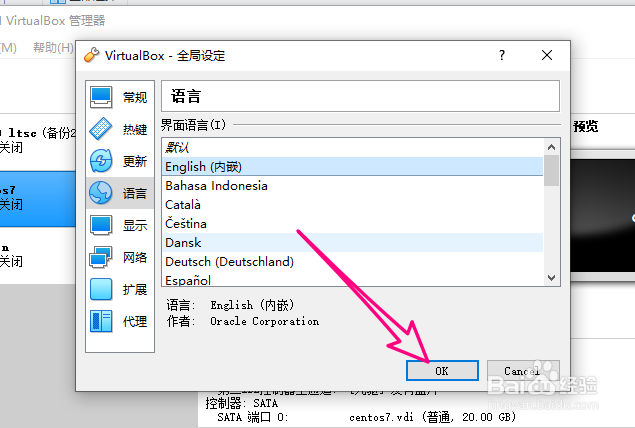The image size is (635, 428).
Task: Select Español language
Action: [x=352, y=279]
